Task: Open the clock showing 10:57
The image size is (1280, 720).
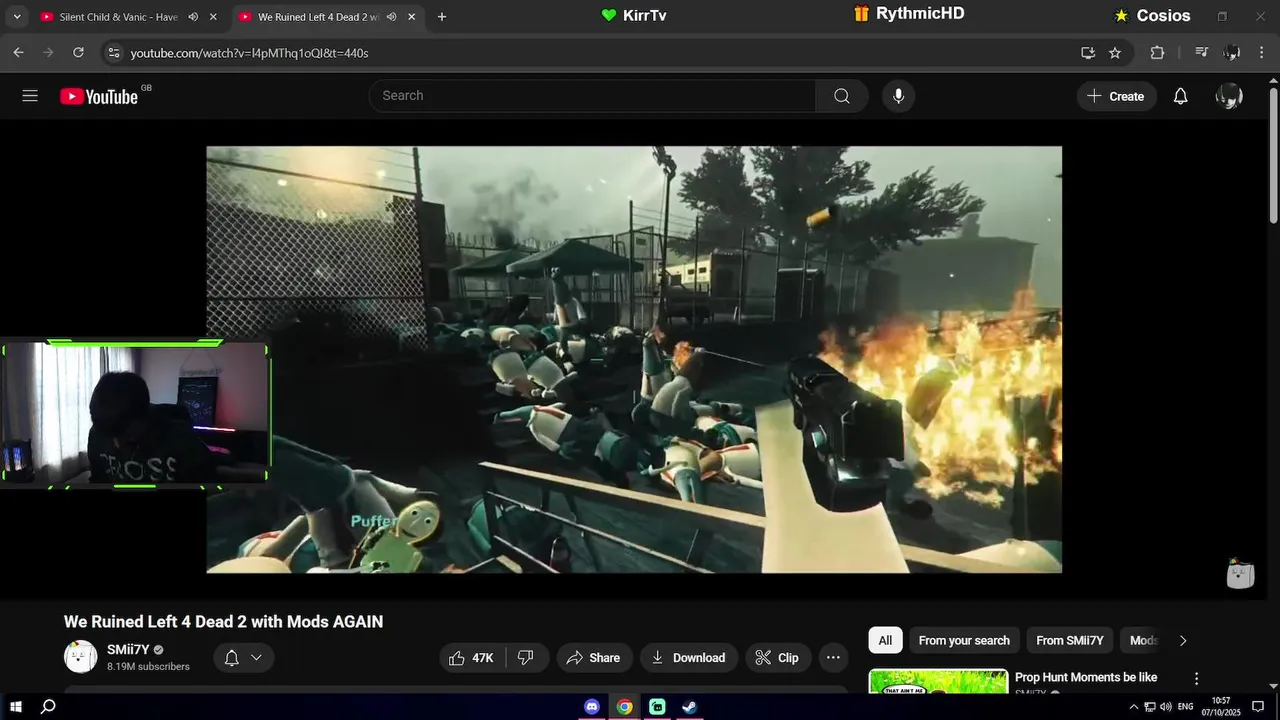Action: pyautogui.click(x=1221, y=707)
